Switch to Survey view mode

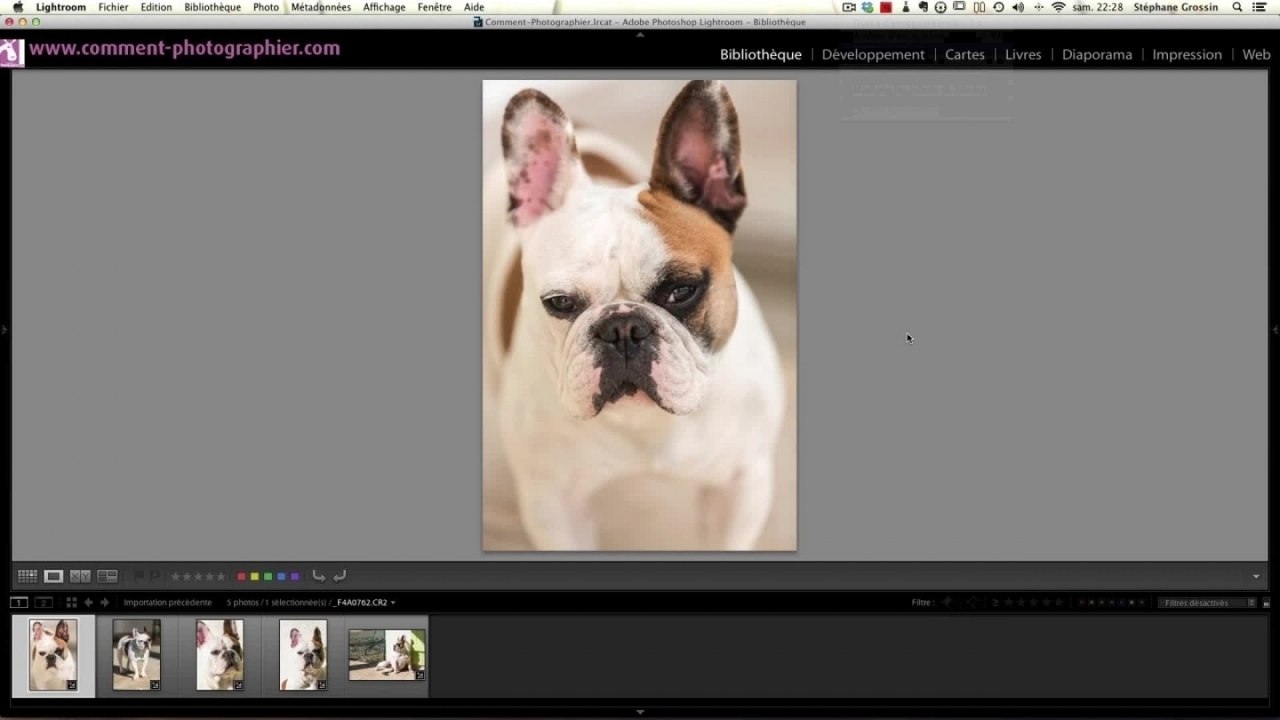[107, 576]
